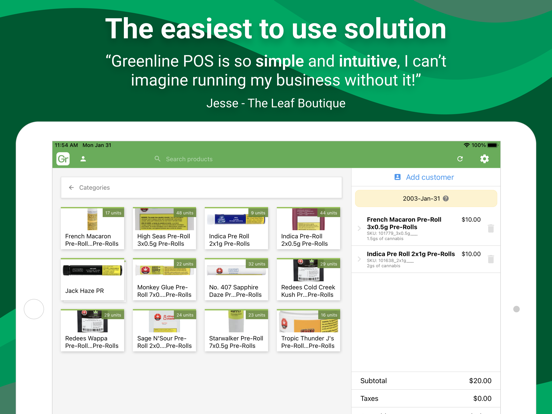Select No. 407 Sapphire Daze product tile
This screenshot has width=552, height=414.
coord(236,280)
